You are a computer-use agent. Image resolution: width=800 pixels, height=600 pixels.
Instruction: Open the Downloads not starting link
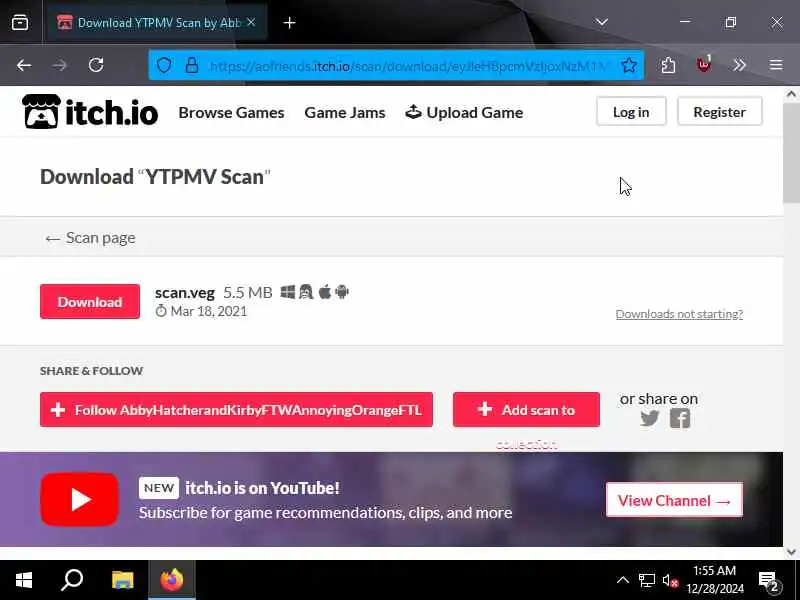[x=679, y=314]
